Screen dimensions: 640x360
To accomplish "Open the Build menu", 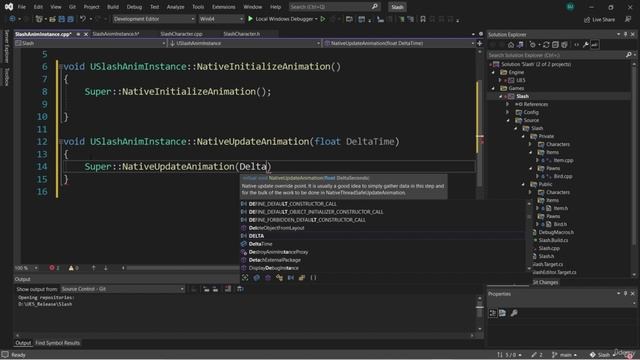I will click(113, 7).
